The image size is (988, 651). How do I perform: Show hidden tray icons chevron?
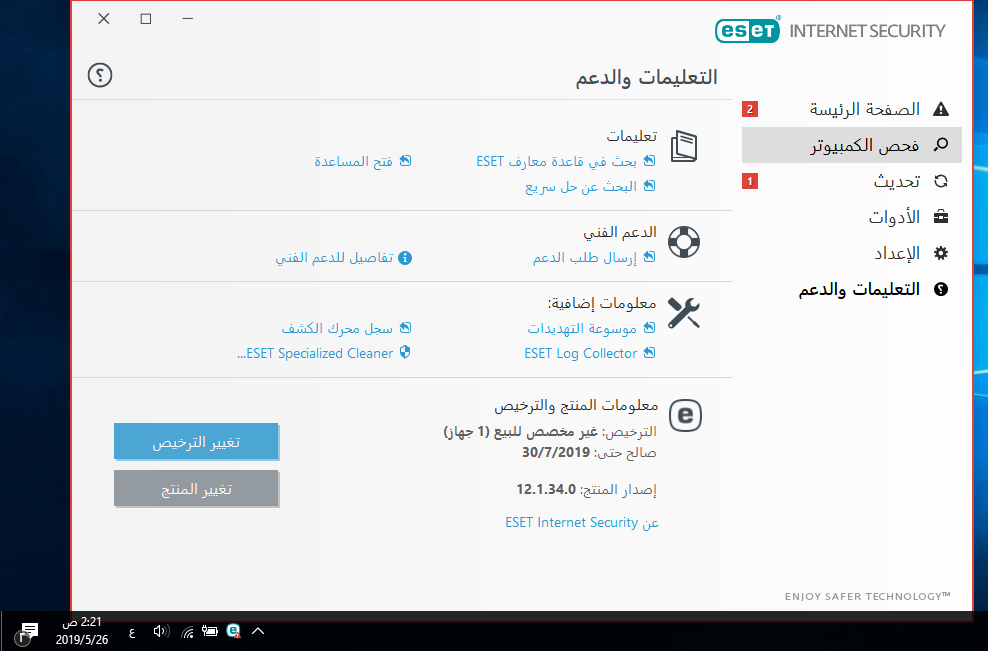[x=258, y=631]
